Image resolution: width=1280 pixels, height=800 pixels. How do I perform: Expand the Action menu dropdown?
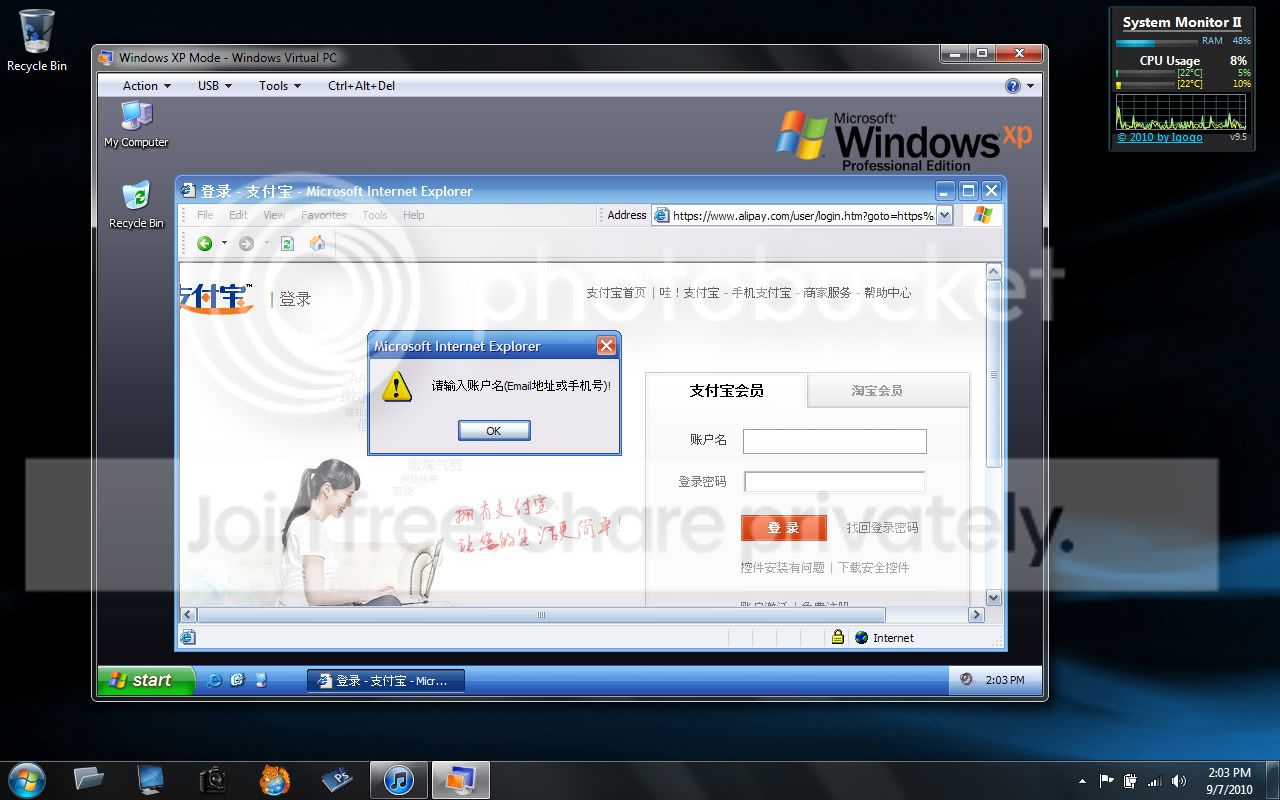pos(147,86)
